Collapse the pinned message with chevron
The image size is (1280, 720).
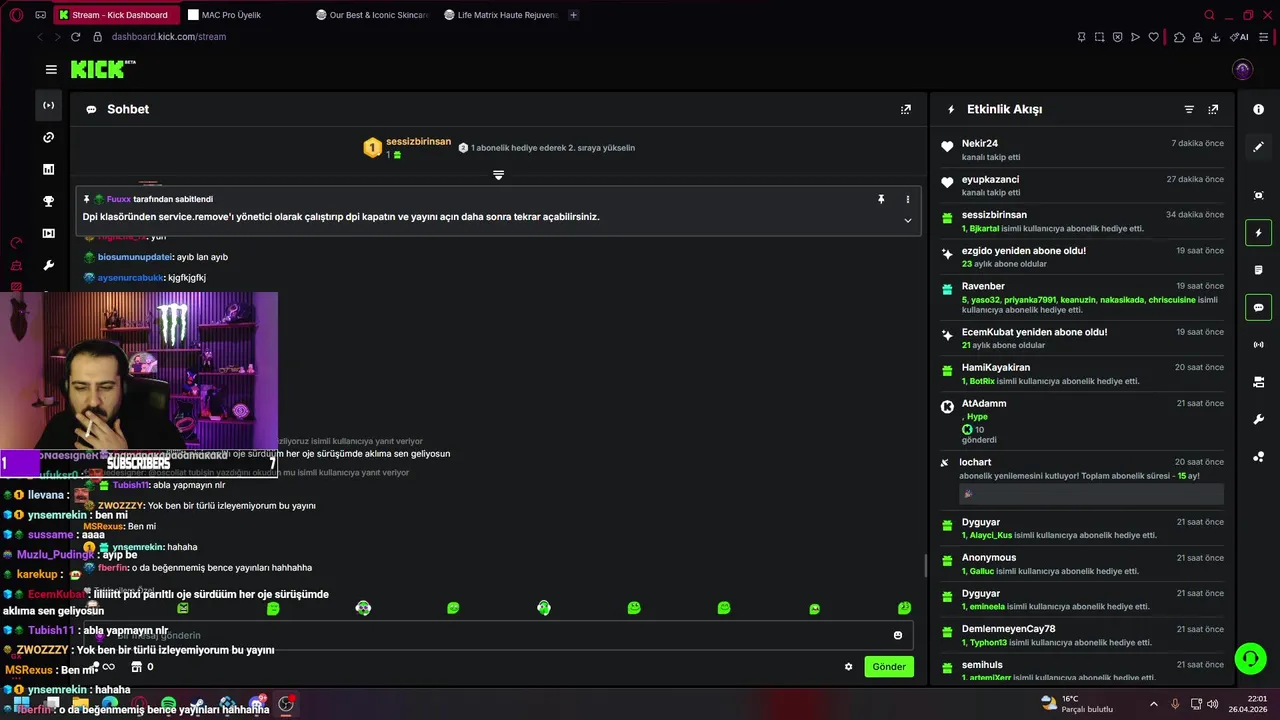click(x=908, y=220)
